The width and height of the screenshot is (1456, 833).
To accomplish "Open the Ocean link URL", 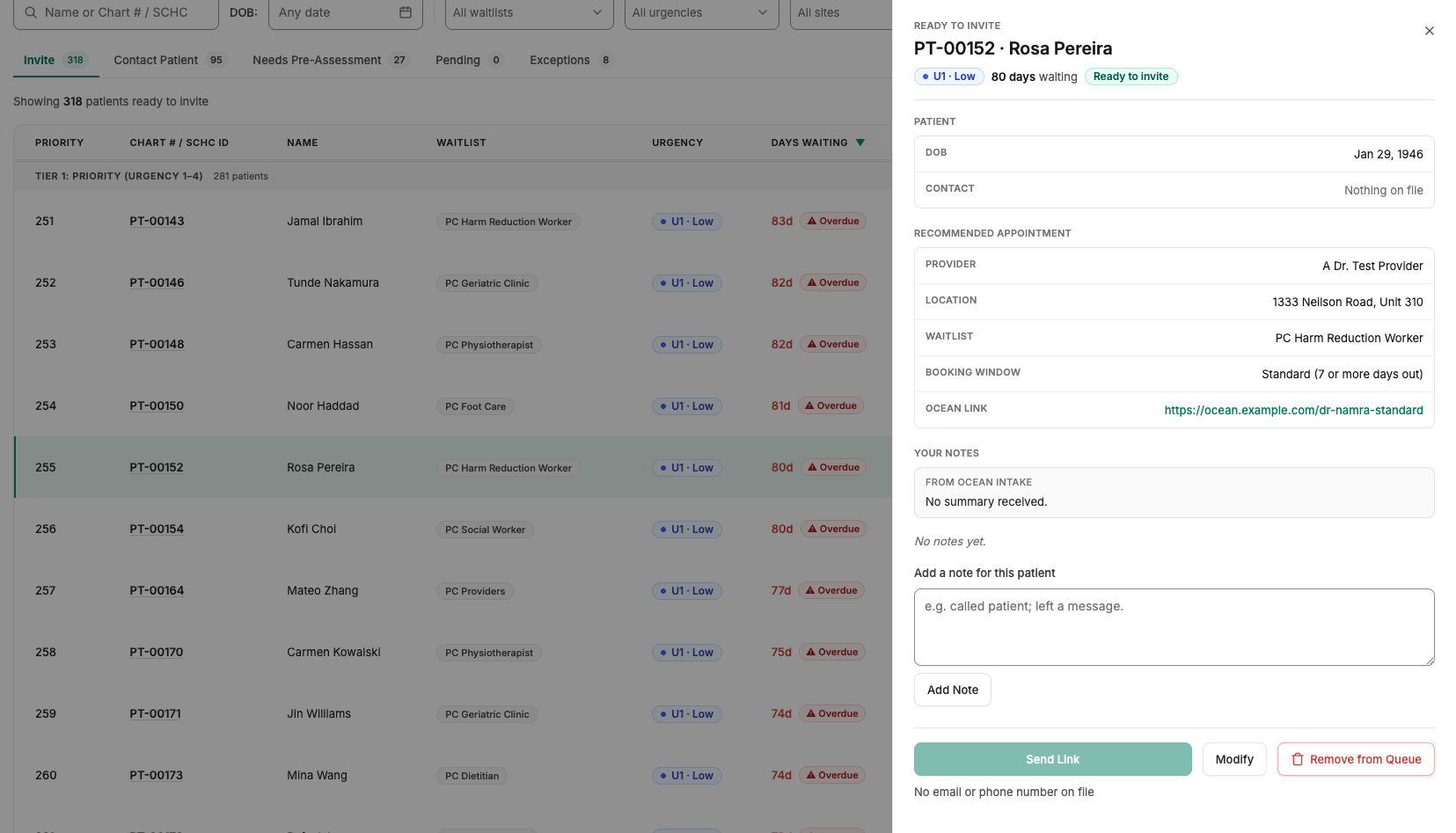I will [1293, 410].
